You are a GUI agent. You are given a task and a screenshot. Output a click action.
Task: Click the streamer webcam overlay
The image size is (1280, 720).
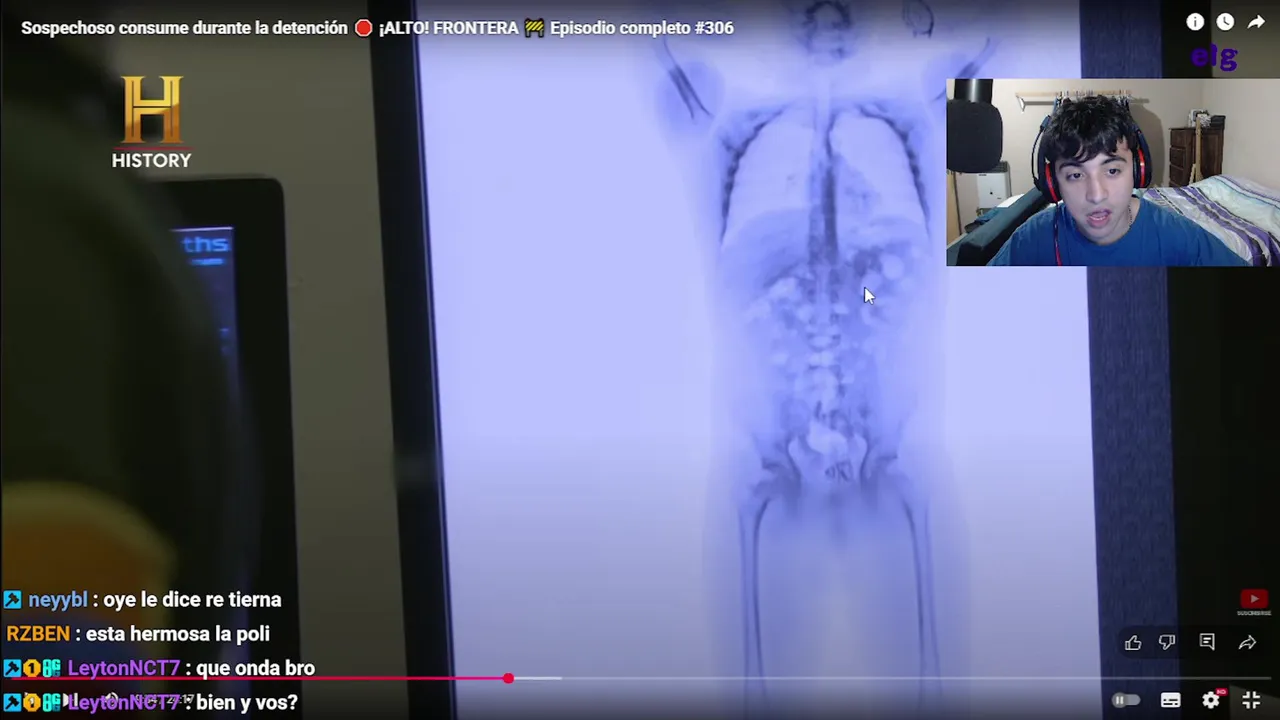pyautogui.click(x=1113, y=172)
